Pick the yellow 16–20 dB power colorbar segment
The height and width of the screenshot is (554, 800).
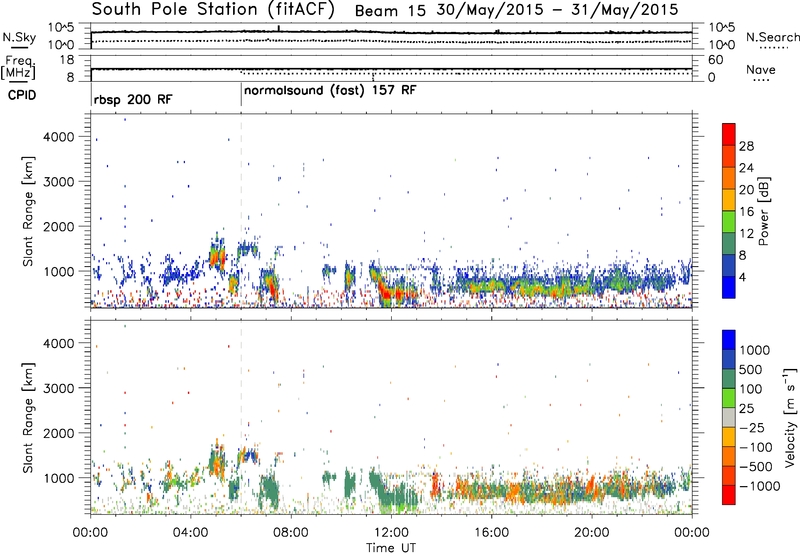point(729,200)
